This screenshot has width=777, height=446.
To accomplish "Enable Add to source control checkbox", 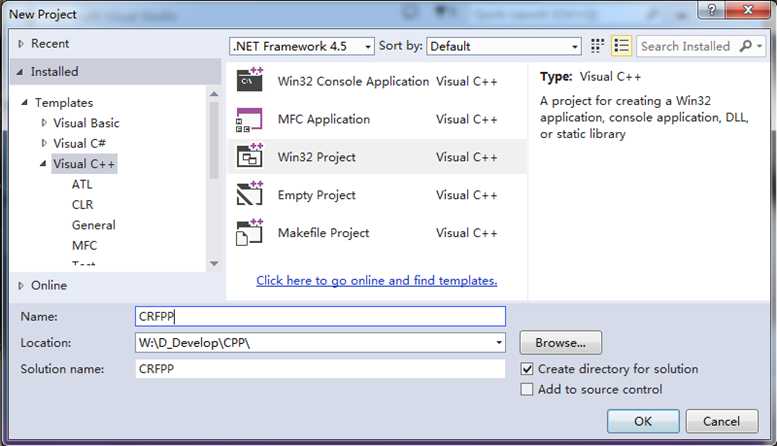I will (527, 389).
